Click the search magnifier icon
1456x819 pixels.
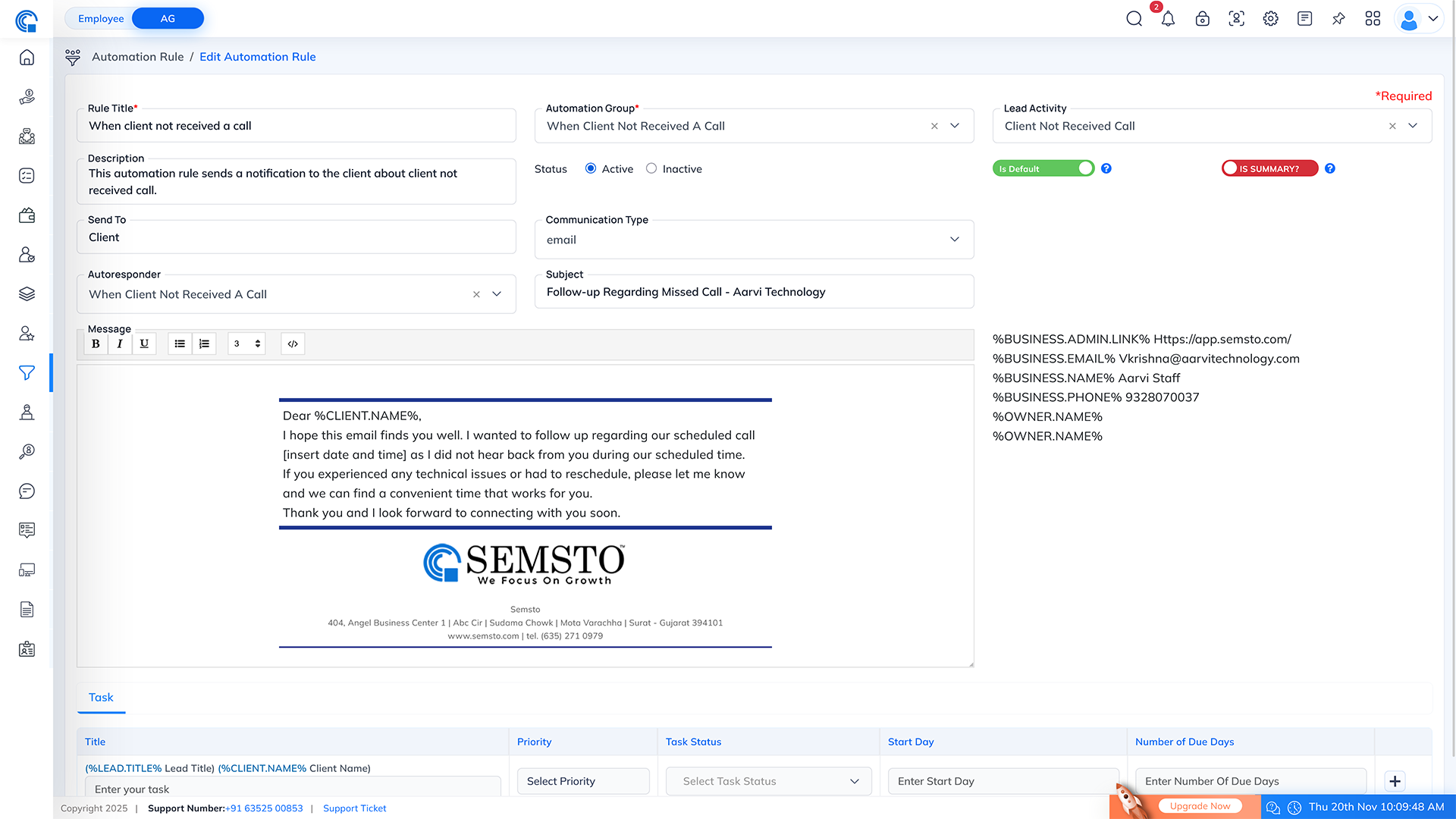[1134, 19]
